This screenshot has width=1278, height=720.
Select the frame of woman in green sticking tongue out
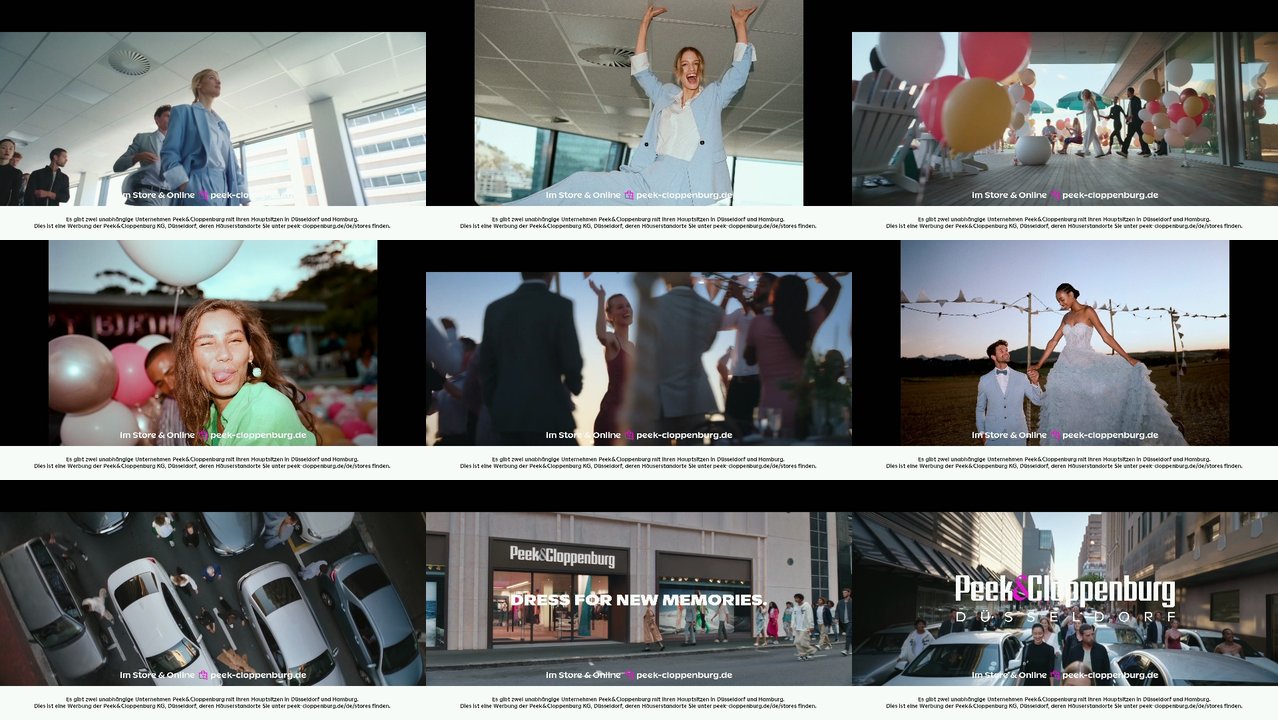coord(213,343)
